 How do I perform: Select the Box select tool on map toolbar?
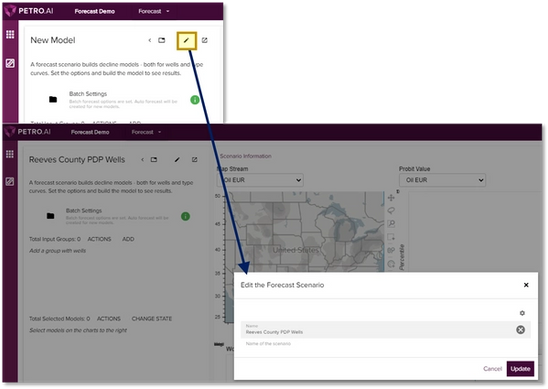[391, 237]
